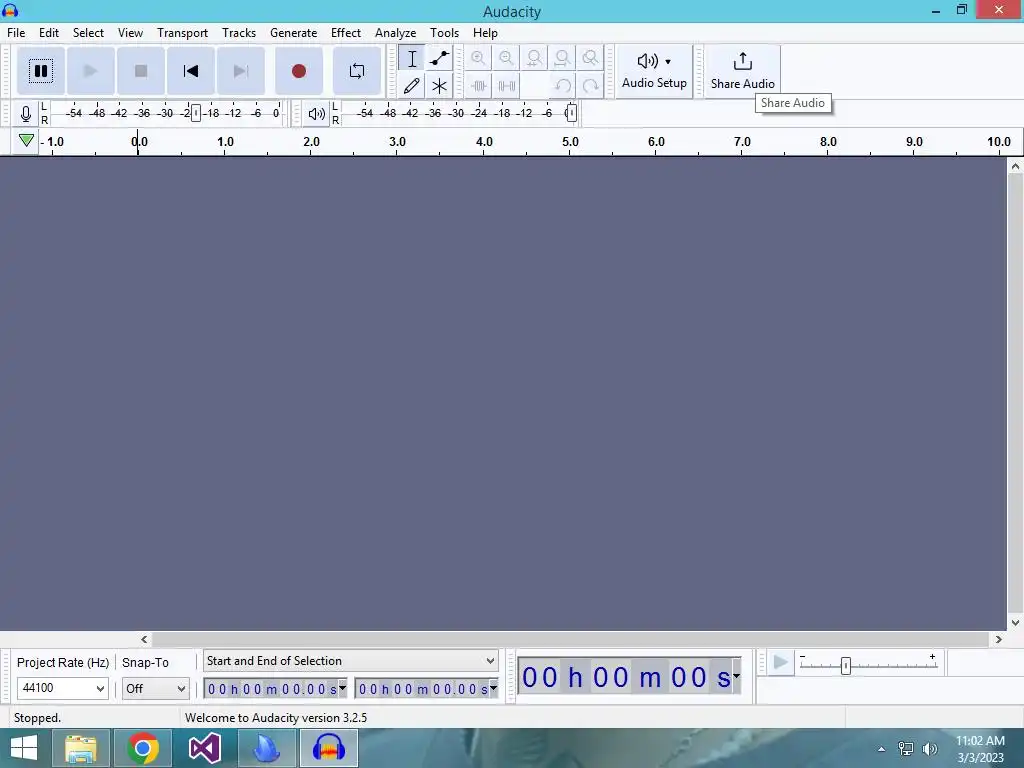Click the playback level slider handle

pos(571,113)
